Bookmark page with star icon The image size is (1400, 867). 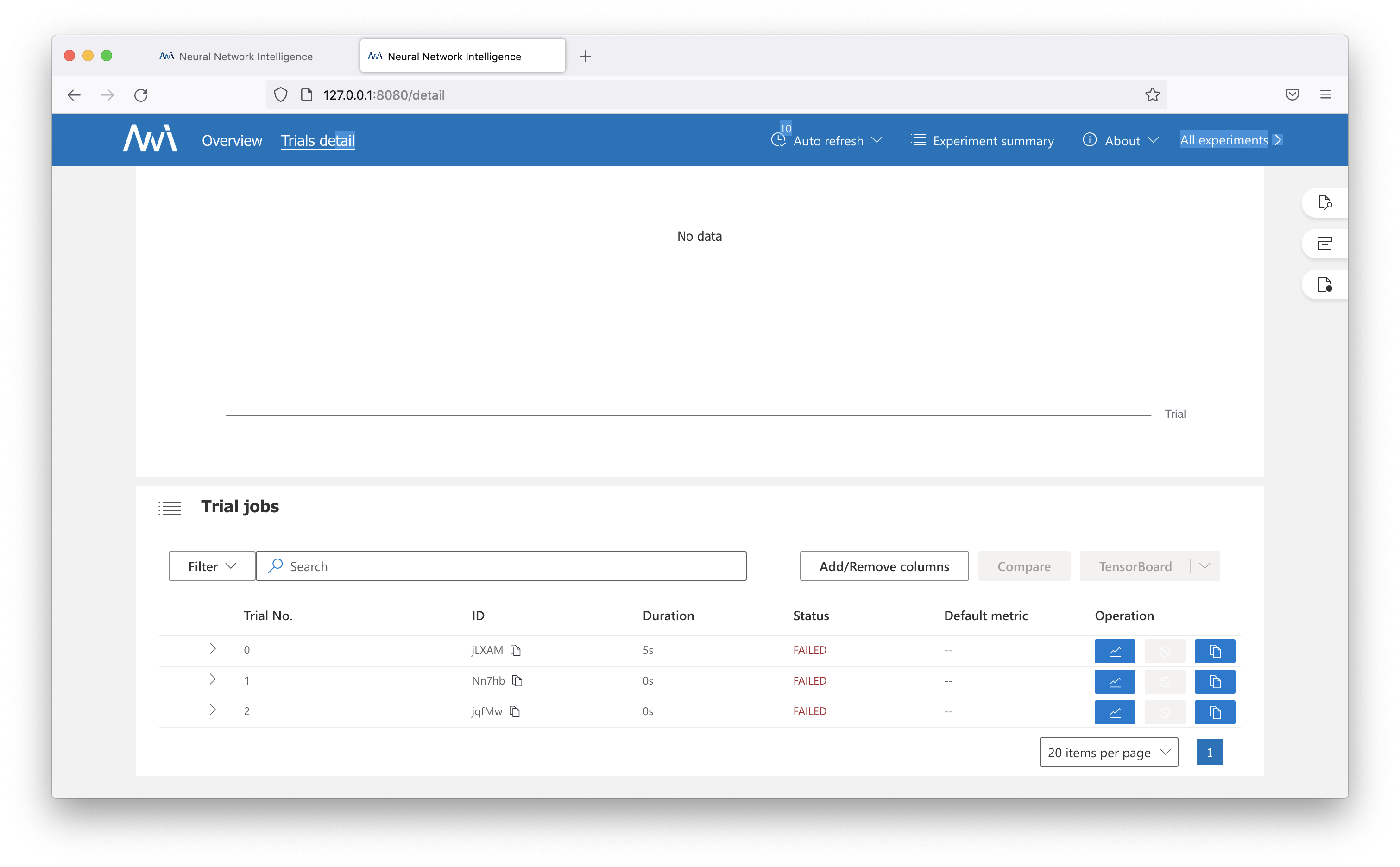point(1152,94)
